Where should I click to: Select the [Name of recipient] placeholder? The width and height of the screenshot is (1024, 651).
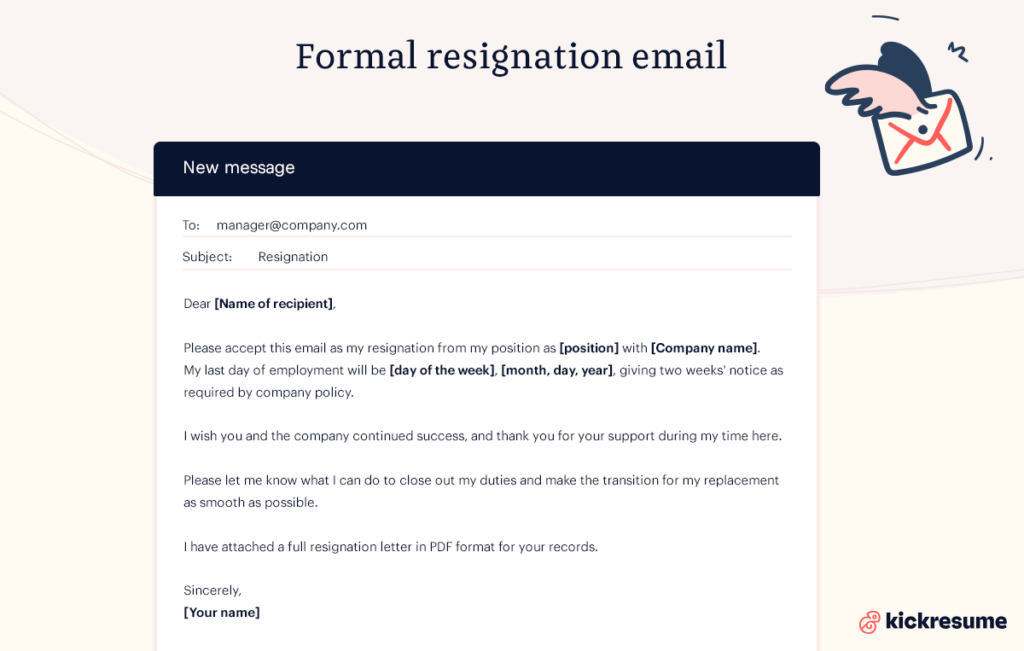pos(274,304)
